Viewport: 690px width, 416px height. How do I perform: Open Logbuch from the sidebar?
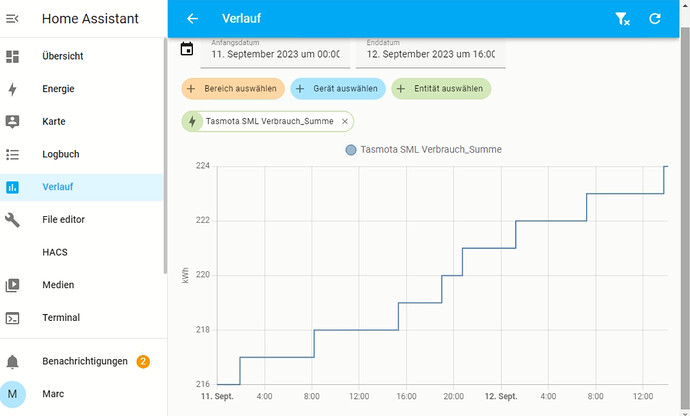coord(60,154)
